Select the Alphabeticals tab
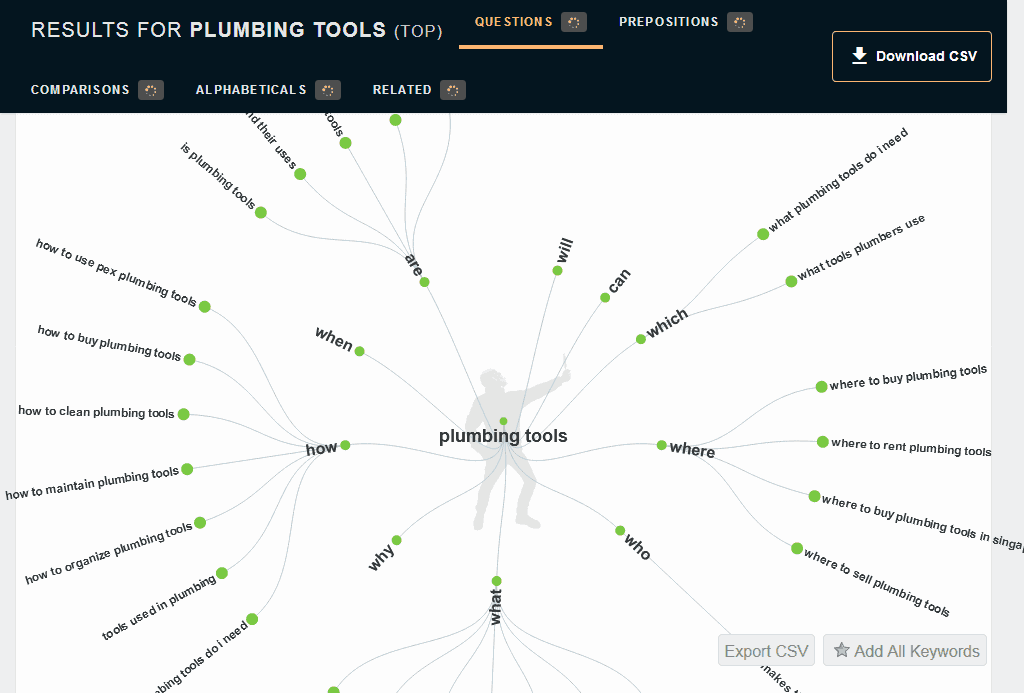Screen dimensions: 1024x693 251,90
